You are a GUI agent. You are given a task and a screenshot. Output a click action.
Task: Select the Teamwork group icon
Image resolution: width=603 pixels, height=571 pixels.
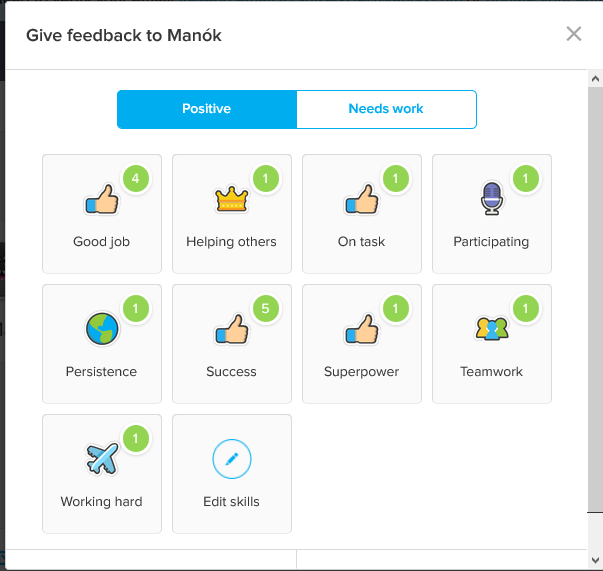492,328
